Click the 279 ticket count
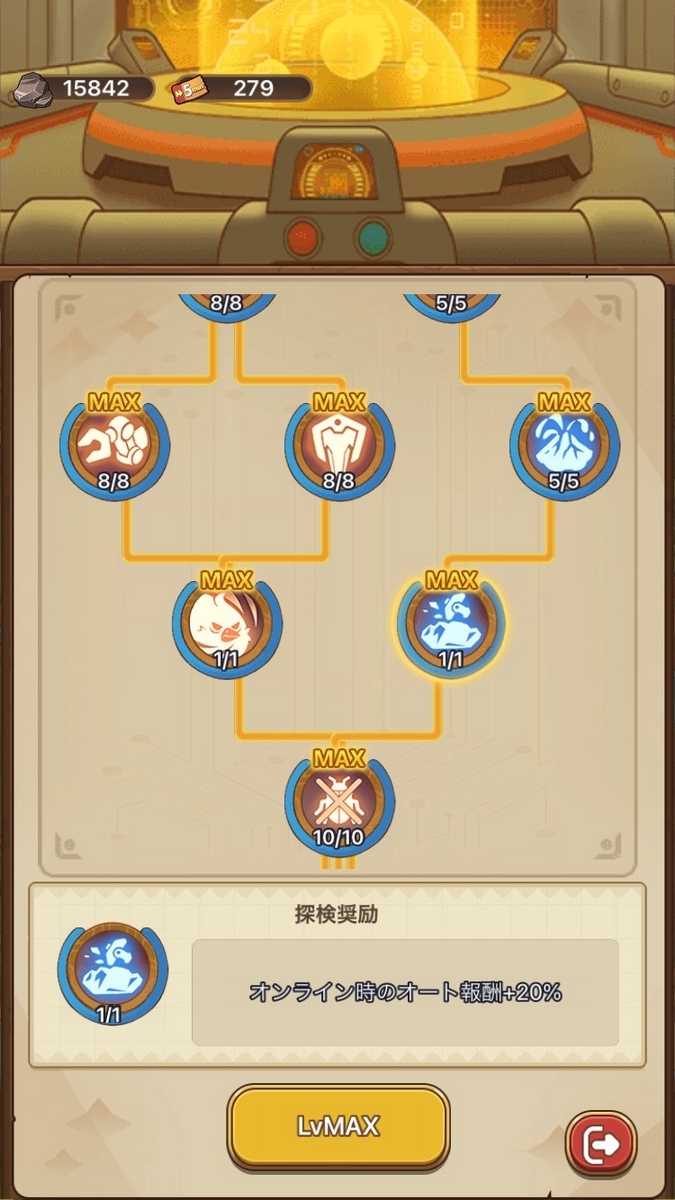The width and height of the screenshot is (675, 1200). pyautogui.click(x=254, y=88)
